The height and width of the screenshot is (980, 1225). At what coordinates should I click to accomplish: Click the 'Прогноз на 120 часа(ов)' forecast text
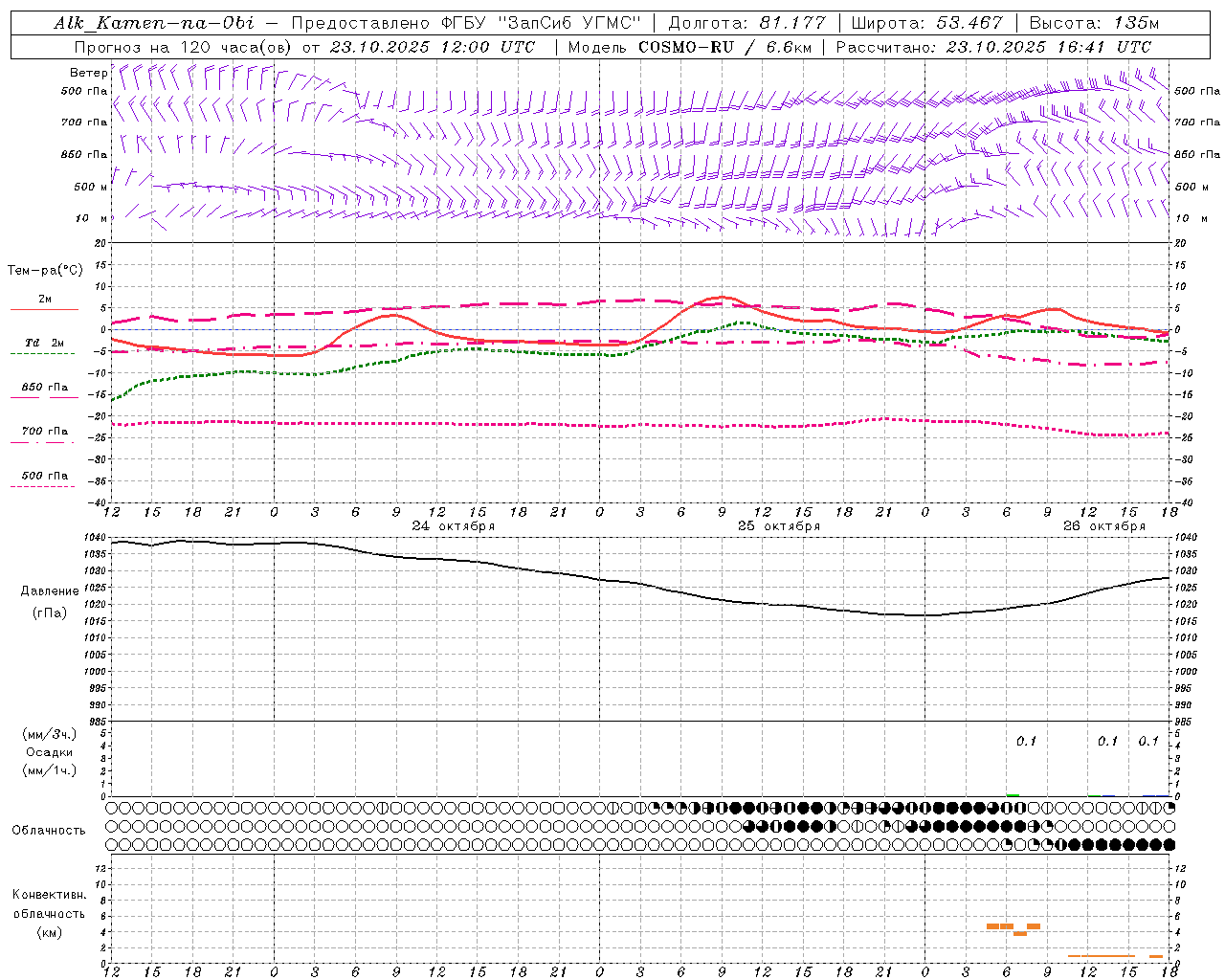tap(184, 47)
